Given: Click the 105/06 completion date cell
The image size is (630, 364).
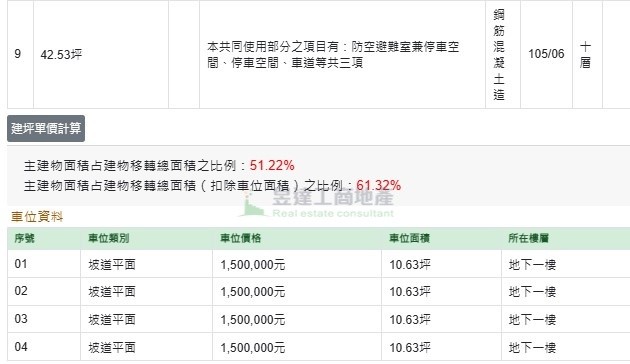Looking at the screenshot, I should pos(546,54).
